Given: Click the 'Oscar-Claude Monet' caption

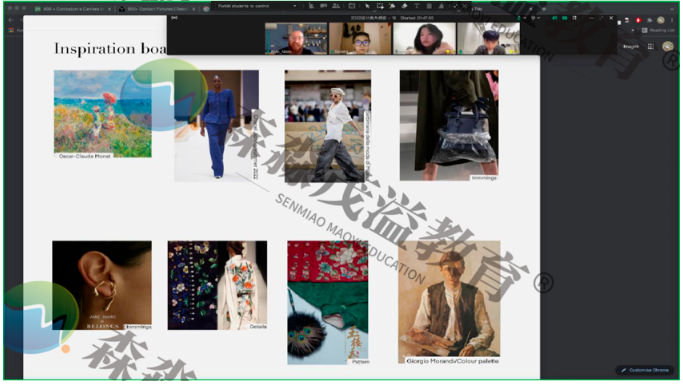Looking at the screenshot, I should point(85,156).
